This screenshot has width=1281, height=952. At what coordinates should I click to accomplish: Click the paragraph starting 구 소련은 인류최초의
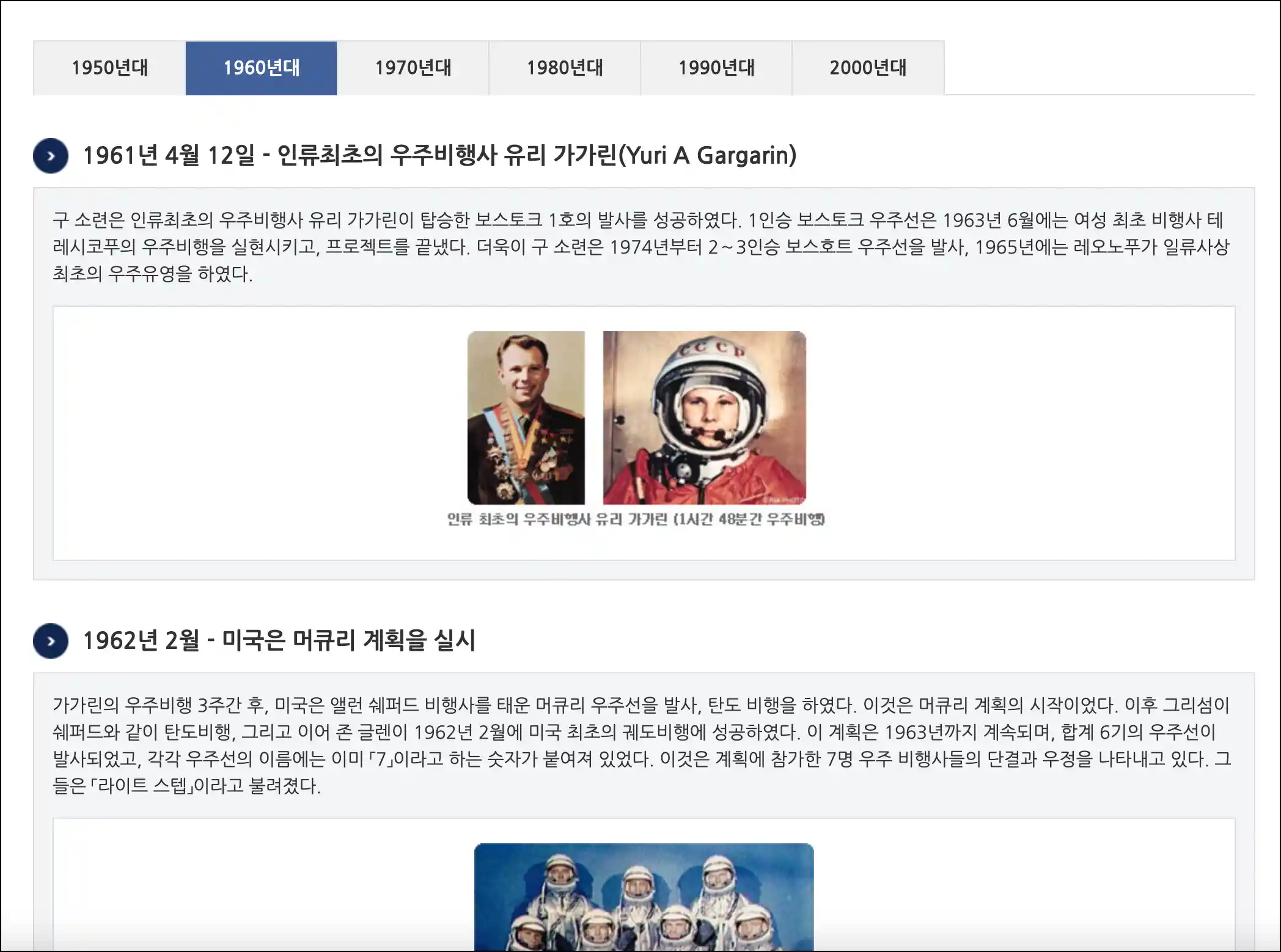(640, 247)
